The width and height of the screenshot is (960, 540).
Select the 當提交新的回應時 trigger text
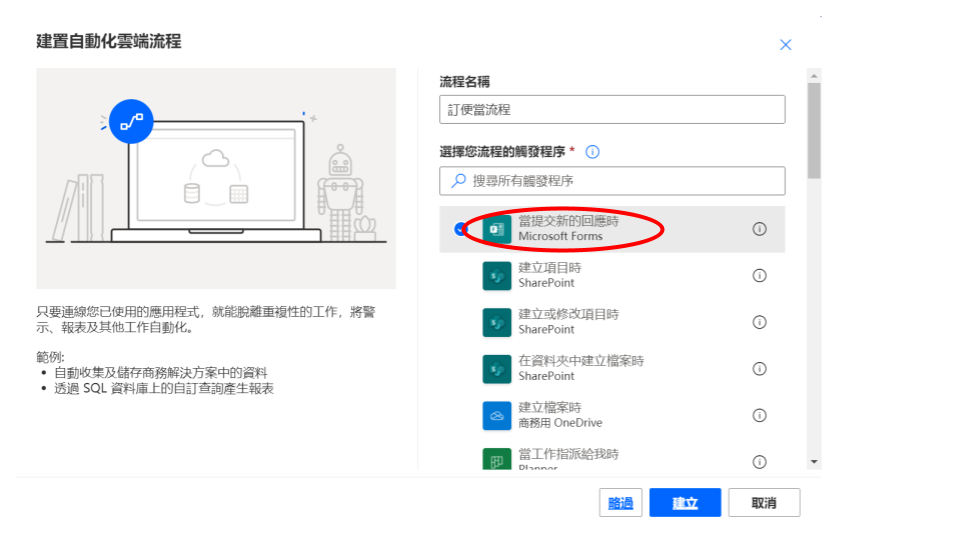coord(569,221)
